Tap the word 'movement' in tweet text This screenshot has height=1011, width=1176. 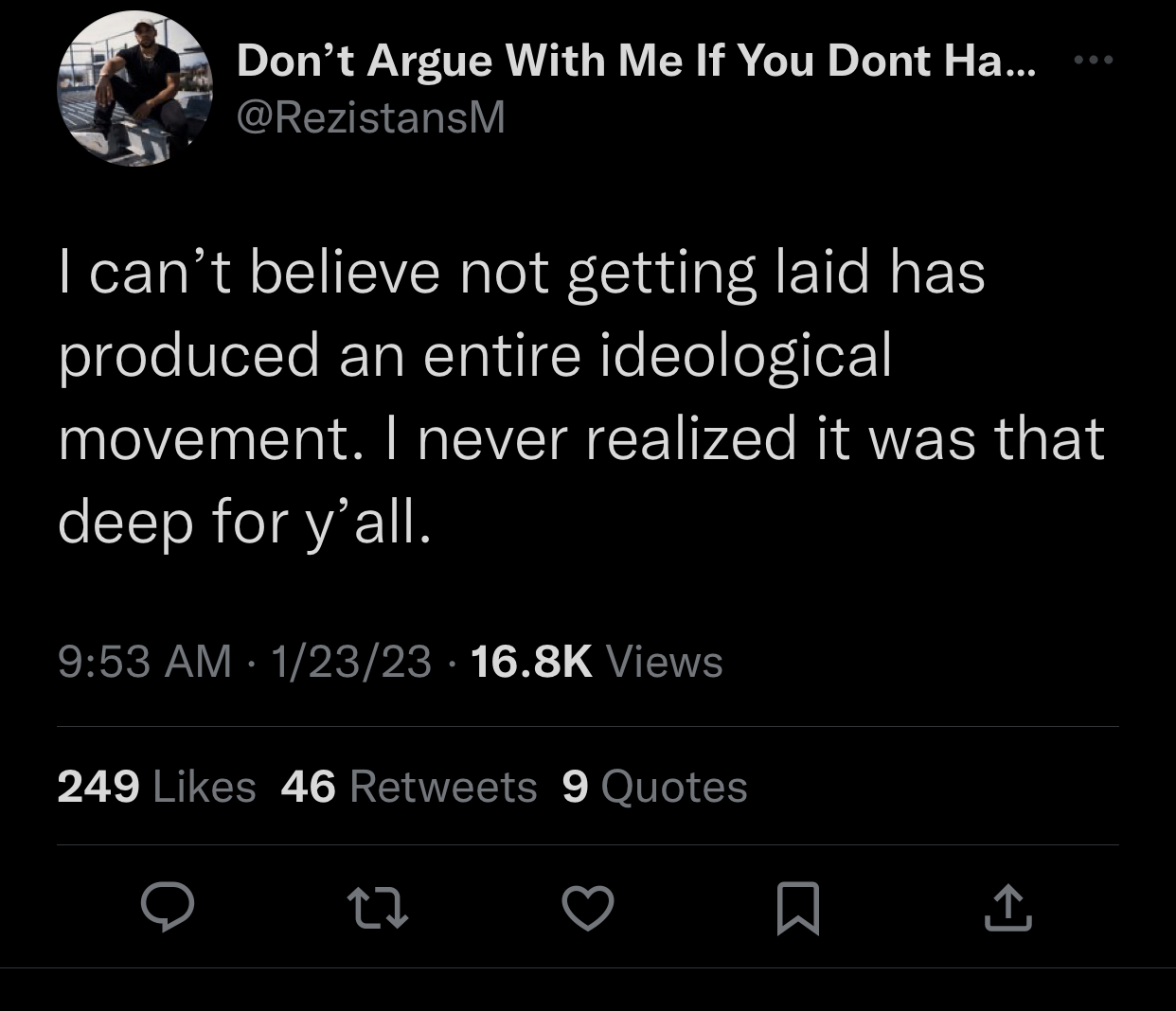[204, 439]
